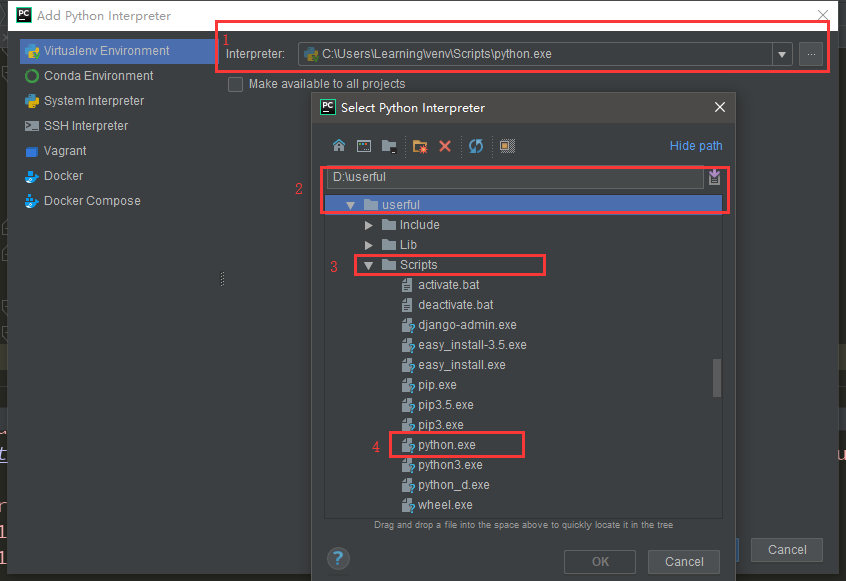Select the userful root folder row
The height and width of the screenshot is (581, 846).
523,205
